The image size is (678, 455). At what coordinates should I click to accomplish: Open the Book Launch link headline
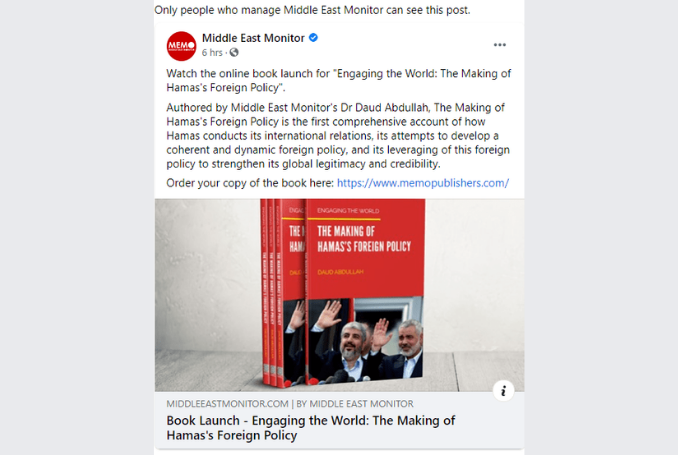pyautogui.click(x=310, y=428)
